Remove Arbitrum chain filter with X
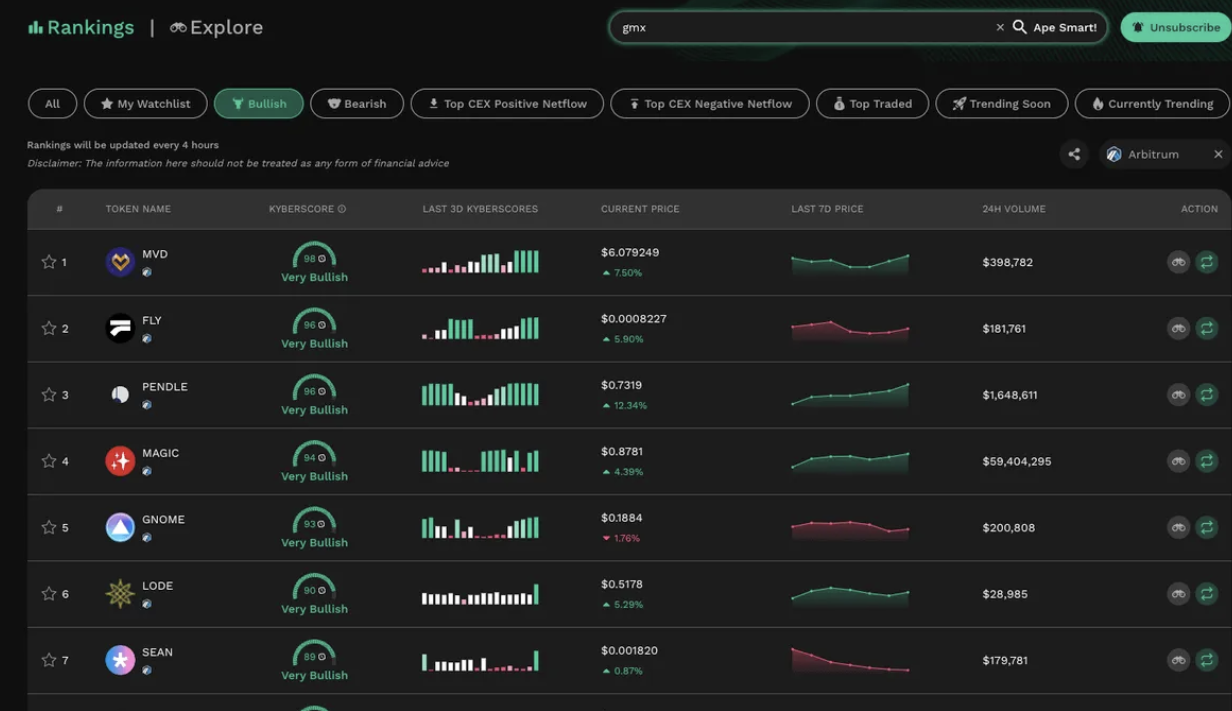1232x711 pixels. 1218,154
